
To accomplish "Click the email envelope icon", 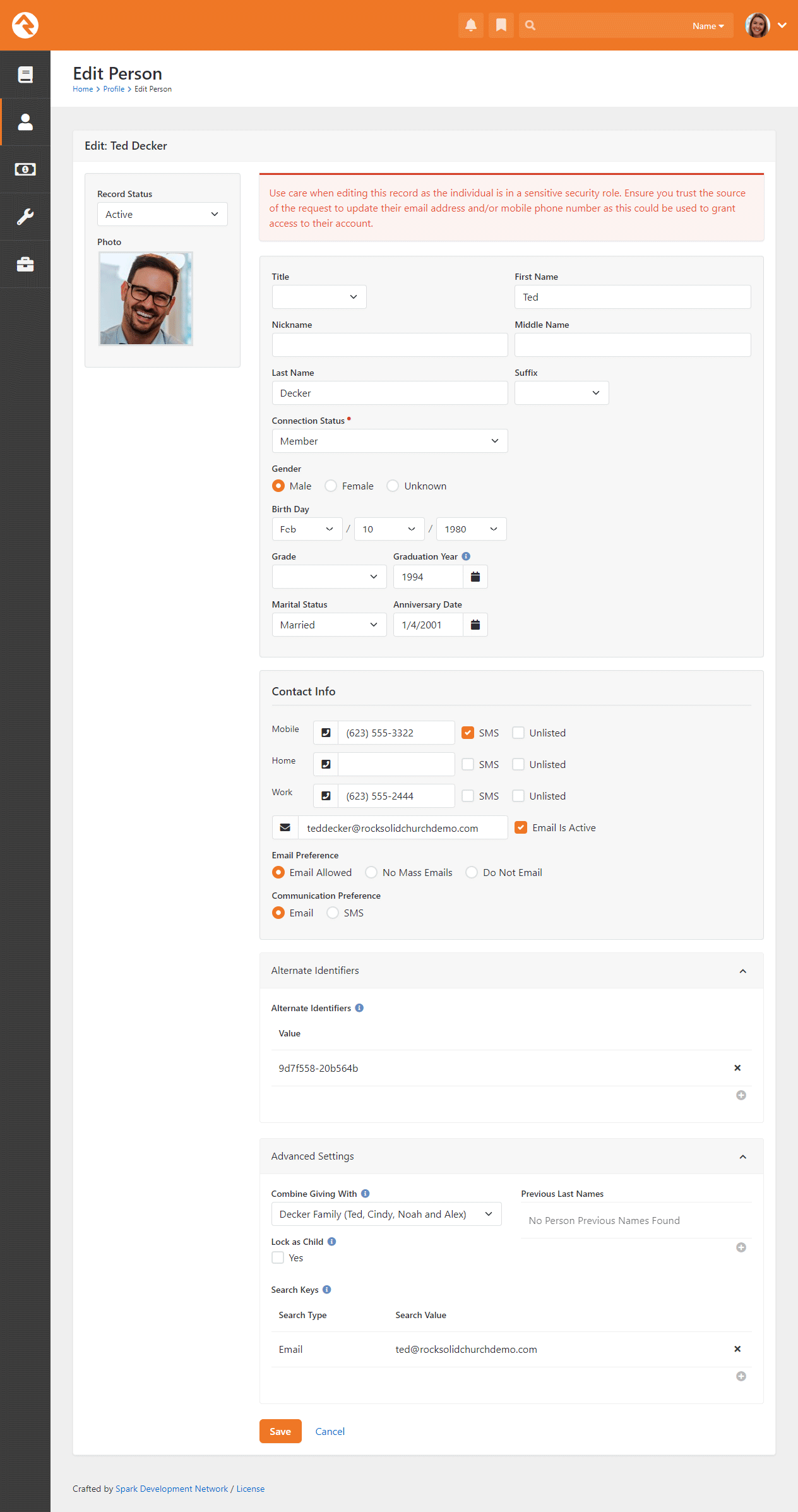I will (285, 827).
